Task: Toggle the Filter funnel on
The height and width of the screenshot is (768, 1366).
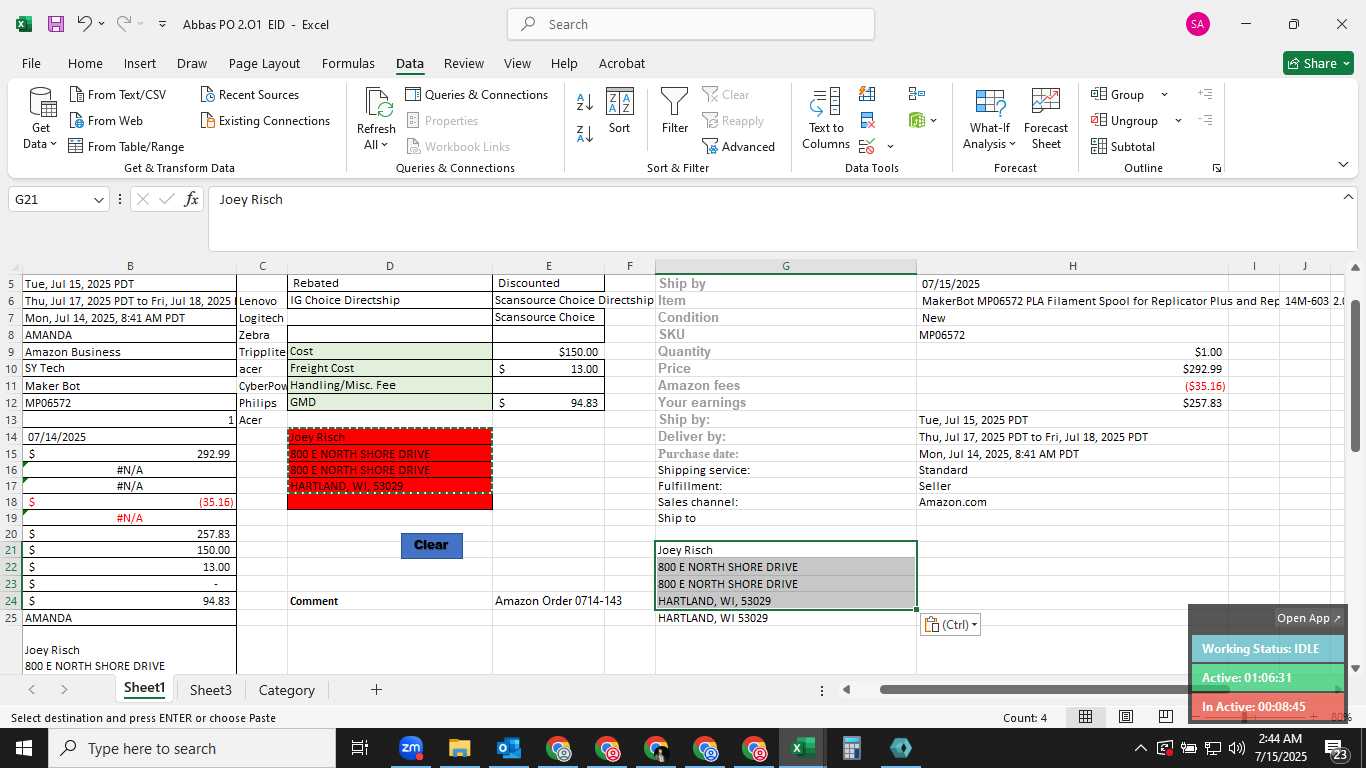Action: (x=675, y=111)
